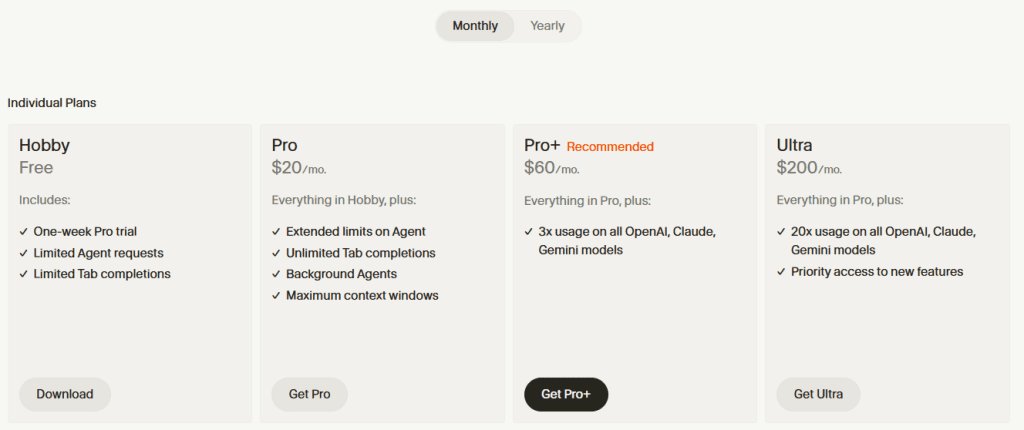This screenshot has width=1024, height=430.
Task: Select the Get Ultra button
Action: click(x=818, y=394)
